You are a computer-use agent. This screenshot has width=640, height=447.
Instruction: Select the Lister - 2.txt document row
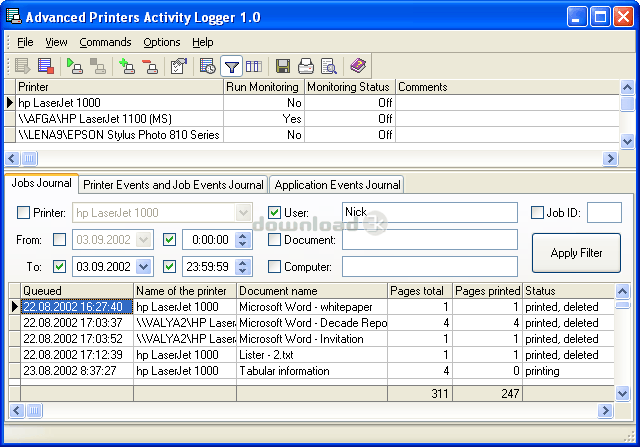pyautogui.click(x=312, y=355)
